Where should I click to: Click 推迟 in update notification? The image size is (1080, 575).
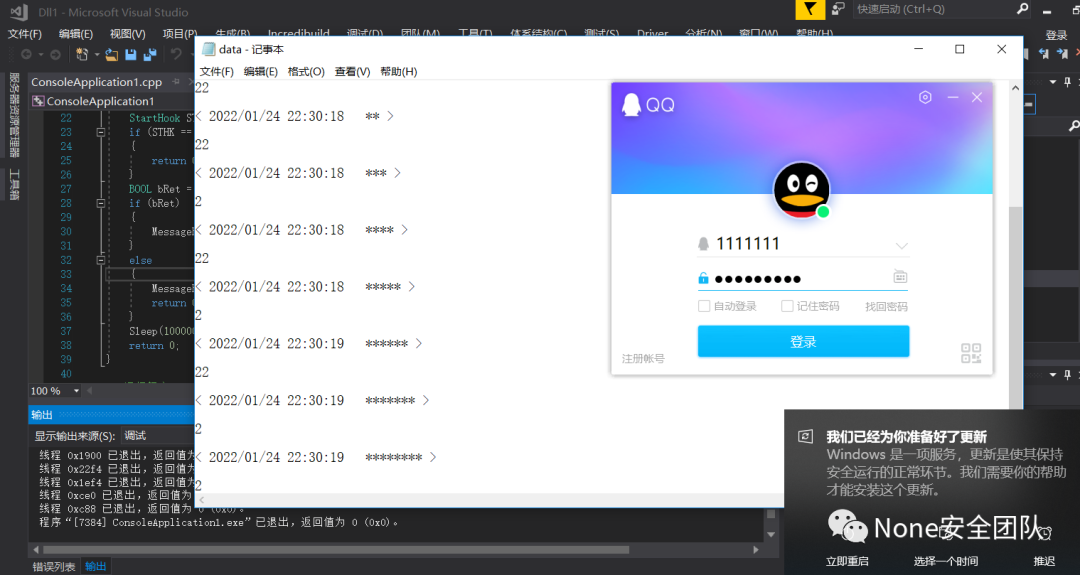point(1044,561)
